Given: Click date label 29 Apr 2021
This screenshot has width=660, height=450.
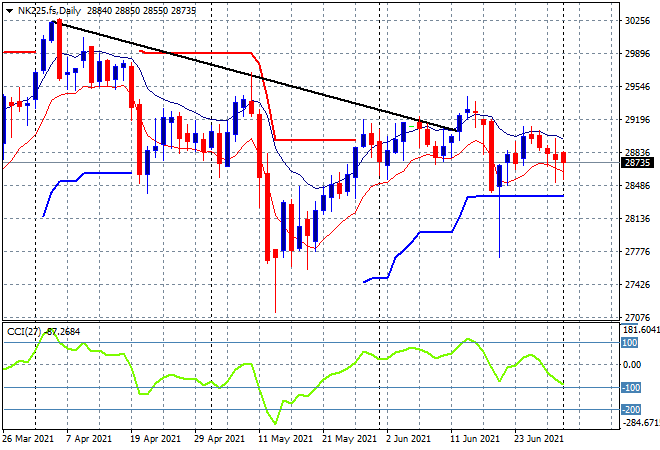Looking at the screenshot, I should pyautogui.click(x=219, y=439).
